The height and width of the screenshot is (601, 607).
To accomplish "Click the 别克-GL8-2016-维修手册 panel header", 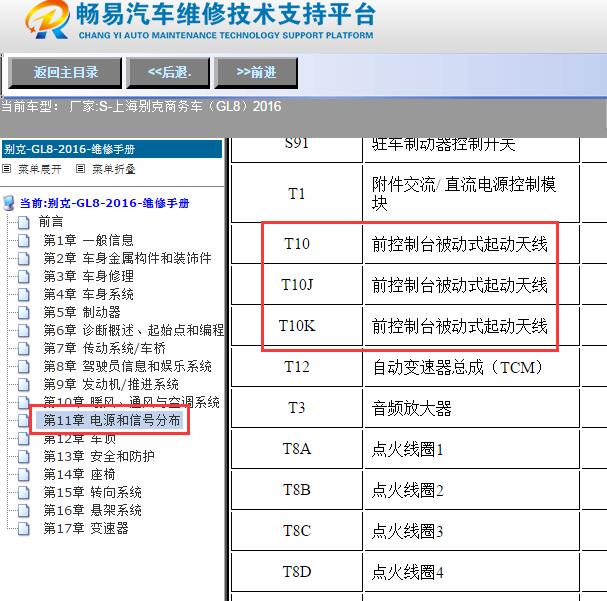I will [112, 149].
